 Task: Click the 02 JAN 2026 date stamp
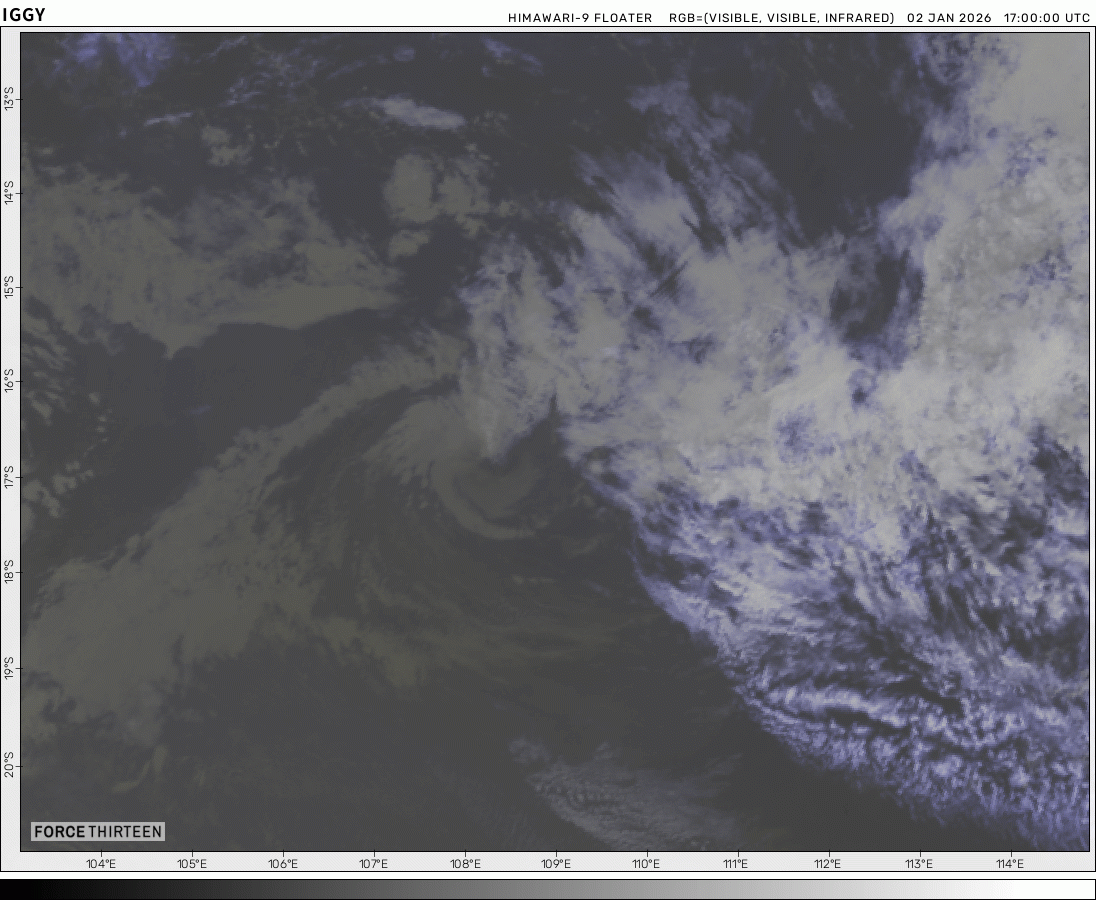[950, 18]
